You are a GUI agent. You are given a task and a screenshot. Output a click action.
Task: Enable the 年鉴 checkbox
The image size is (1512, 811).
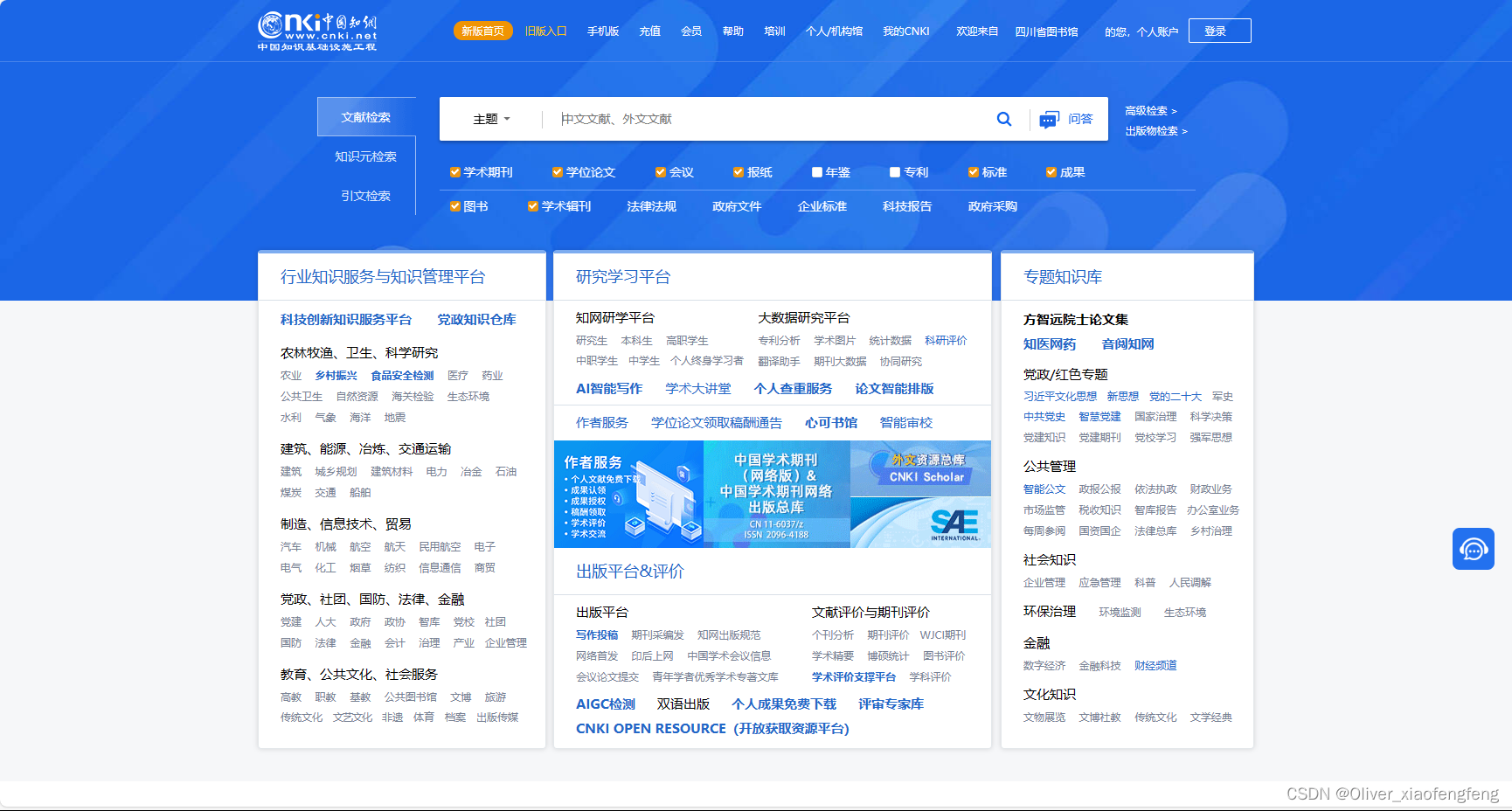point(816,172)
